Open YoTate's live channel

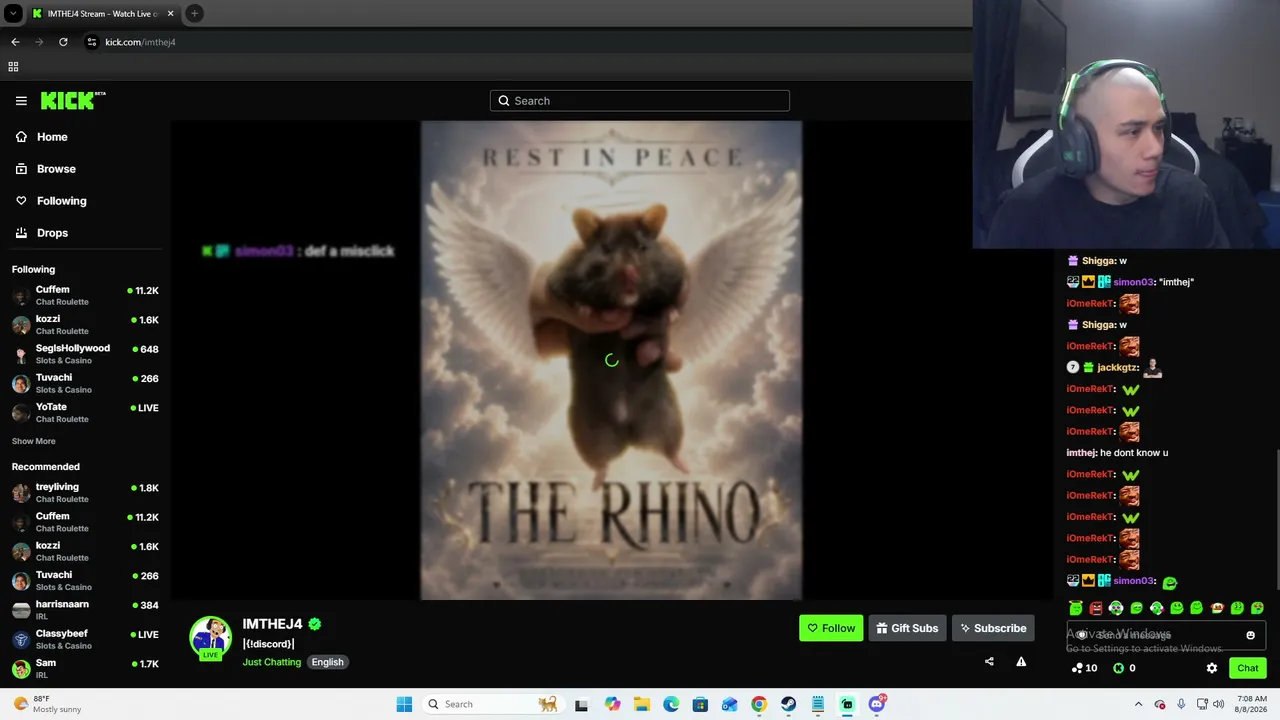click(x=85, y=412)
